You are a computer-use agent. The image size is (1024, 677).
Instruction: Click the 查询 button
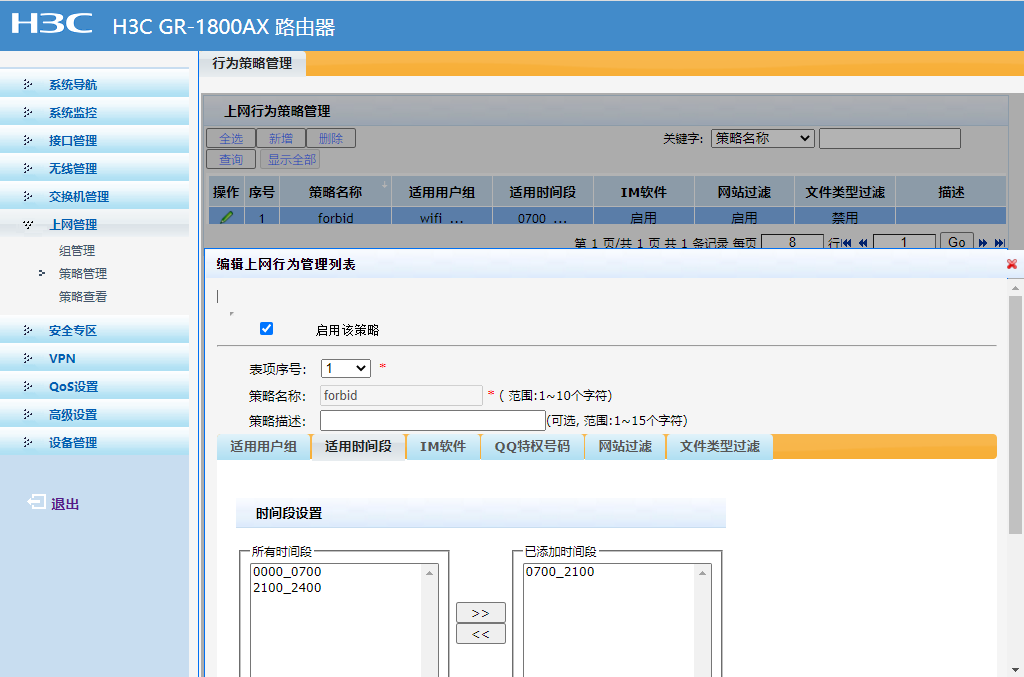coord(231,159)
